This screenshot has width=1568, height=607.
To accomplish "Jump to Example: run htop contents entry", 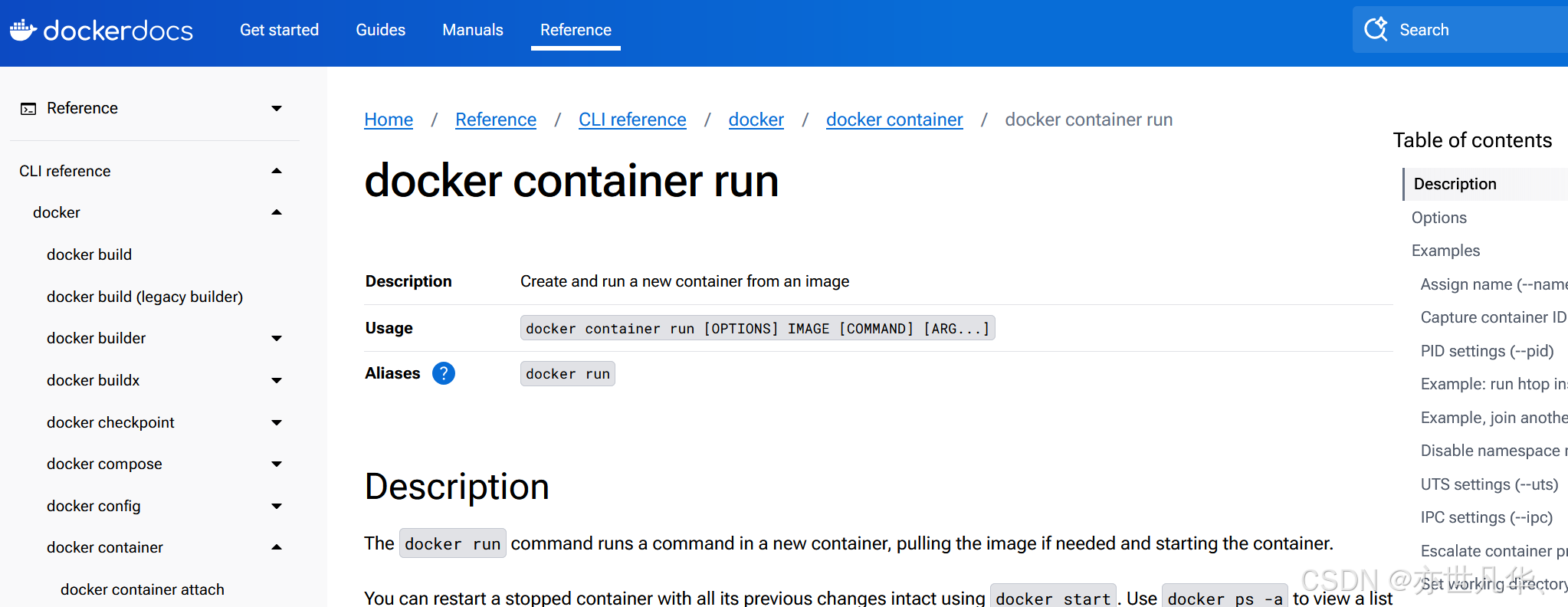I will [1494, 384].
